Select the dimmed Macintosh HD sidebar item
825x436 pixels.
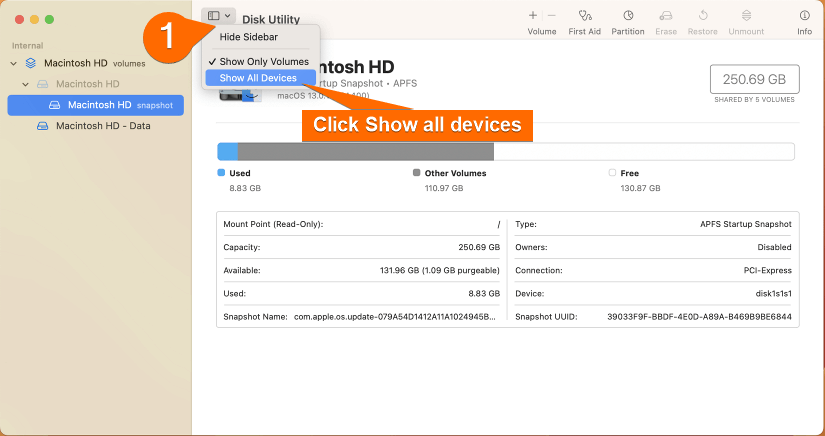tap(88, 84)
